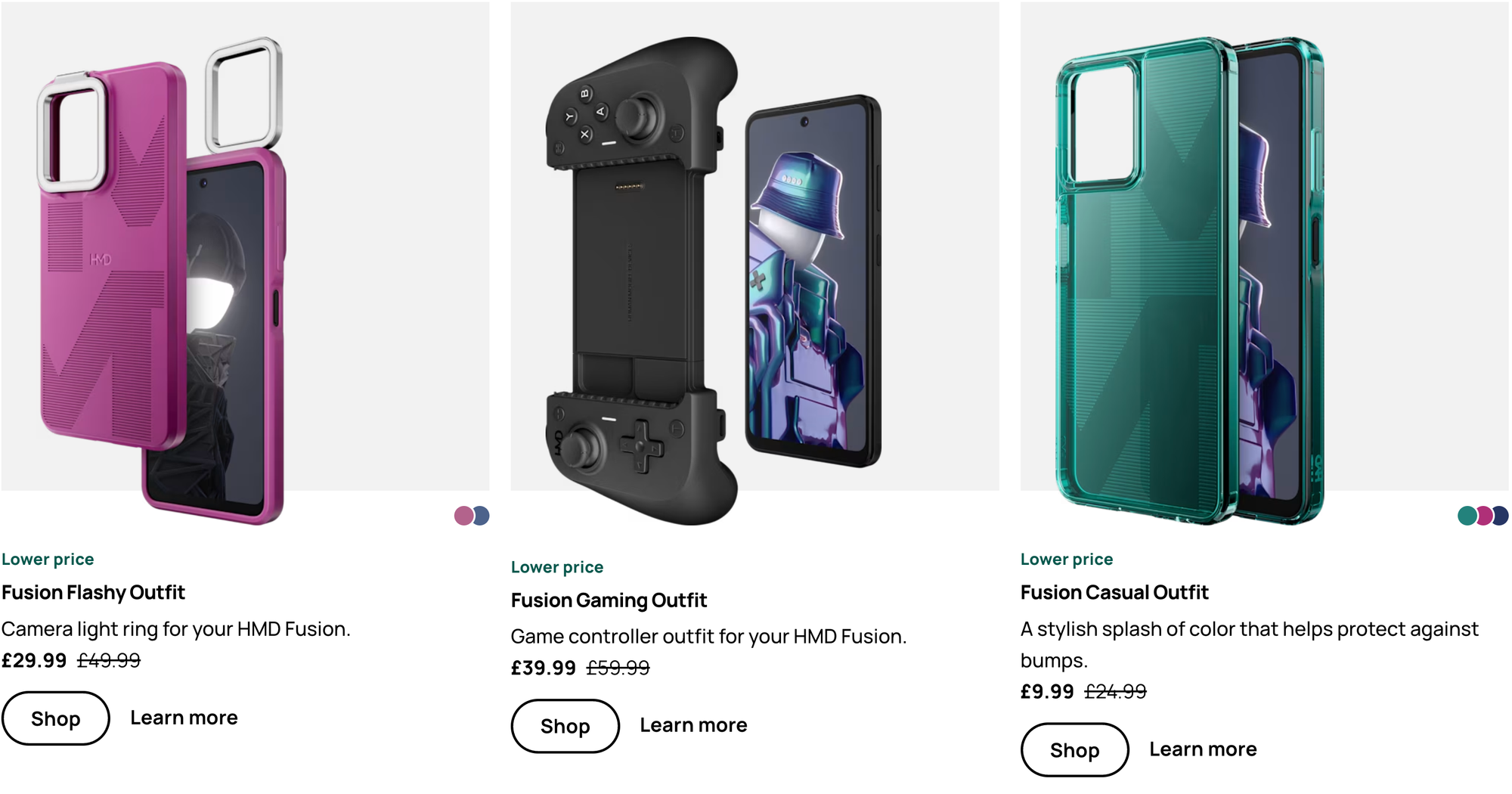Open Learn more for Fusion Flashy Outfit
The height and width of the screenshot is (794, 1512).
click(184, 718)
